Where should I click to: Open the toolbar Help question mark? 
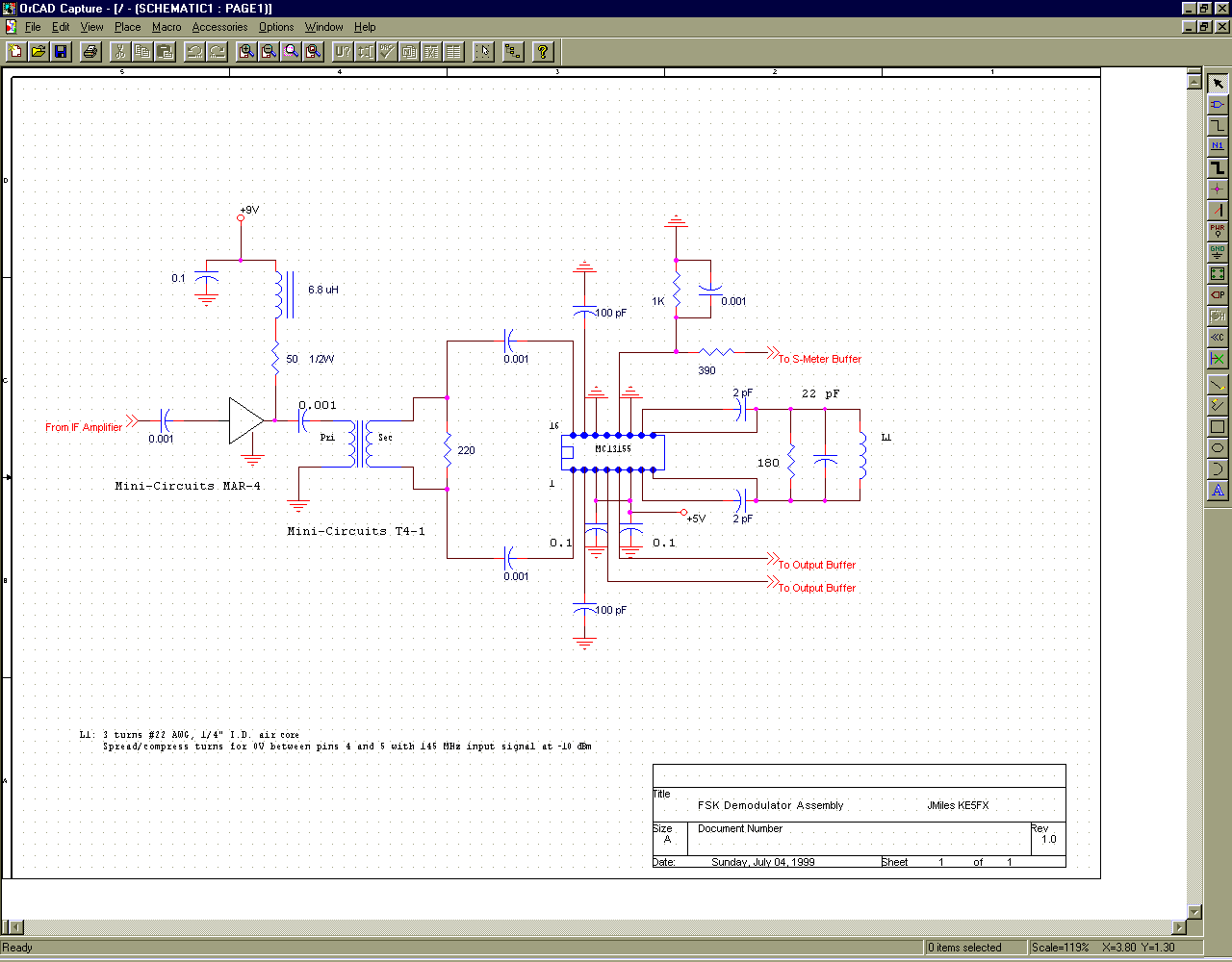point(543,51)
